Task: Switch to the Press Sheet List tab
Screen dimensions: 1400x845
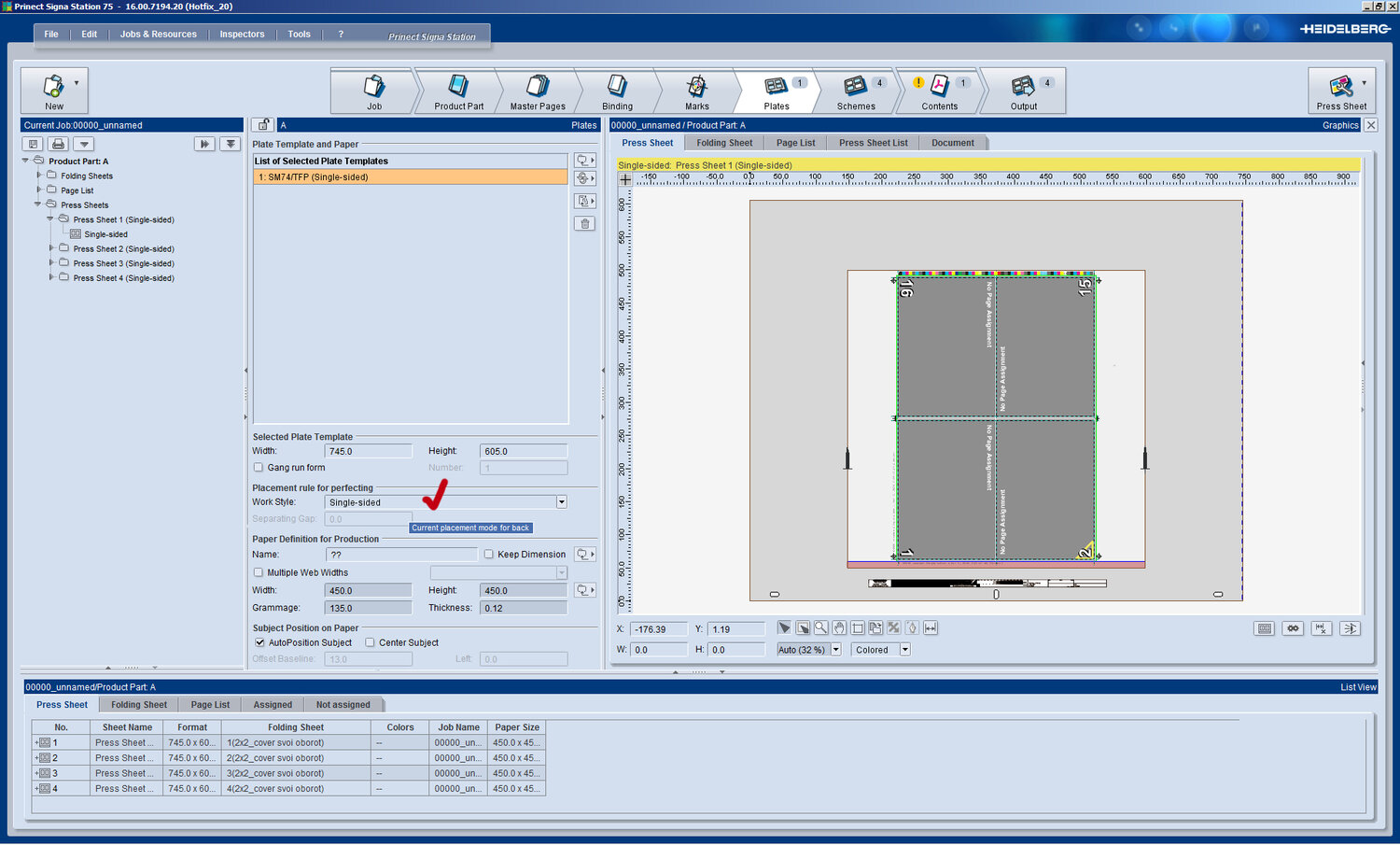Action: 873,143
